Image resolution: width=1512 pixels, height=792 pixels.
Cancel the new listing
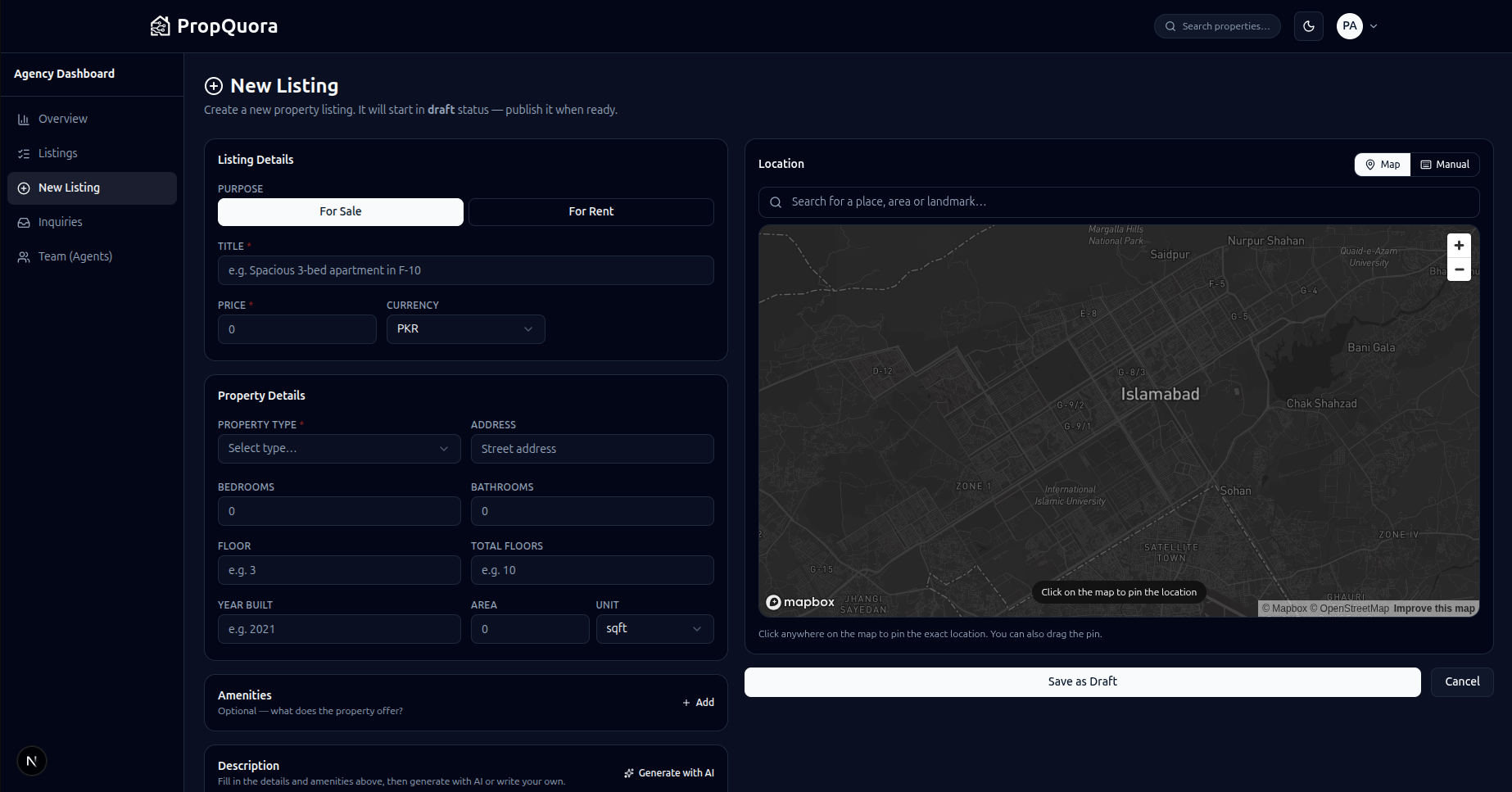pos(1462,682)
